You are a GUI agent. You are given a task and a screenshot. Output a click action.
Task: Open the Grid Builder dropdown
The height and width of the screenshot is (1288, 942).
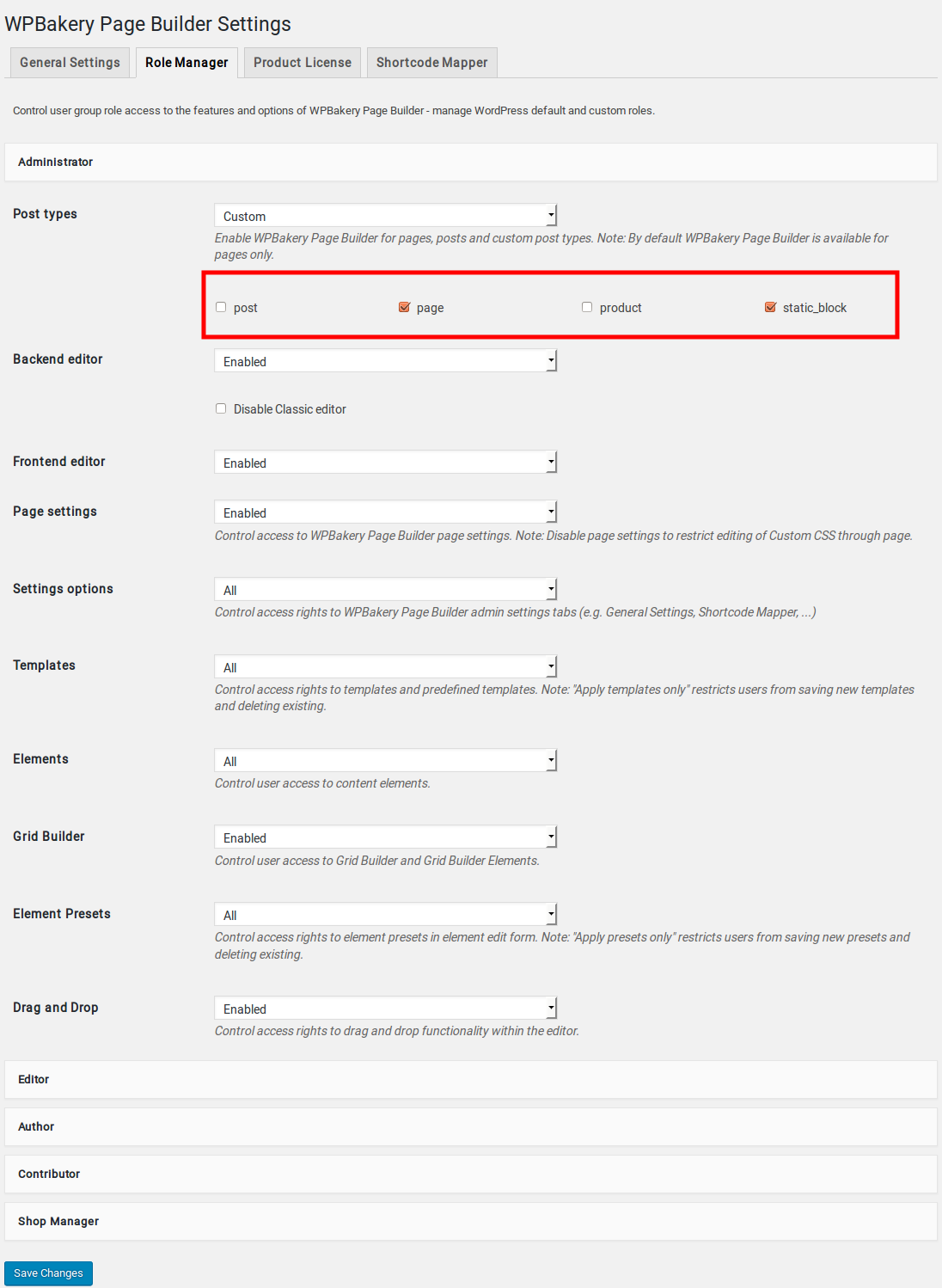386,837
